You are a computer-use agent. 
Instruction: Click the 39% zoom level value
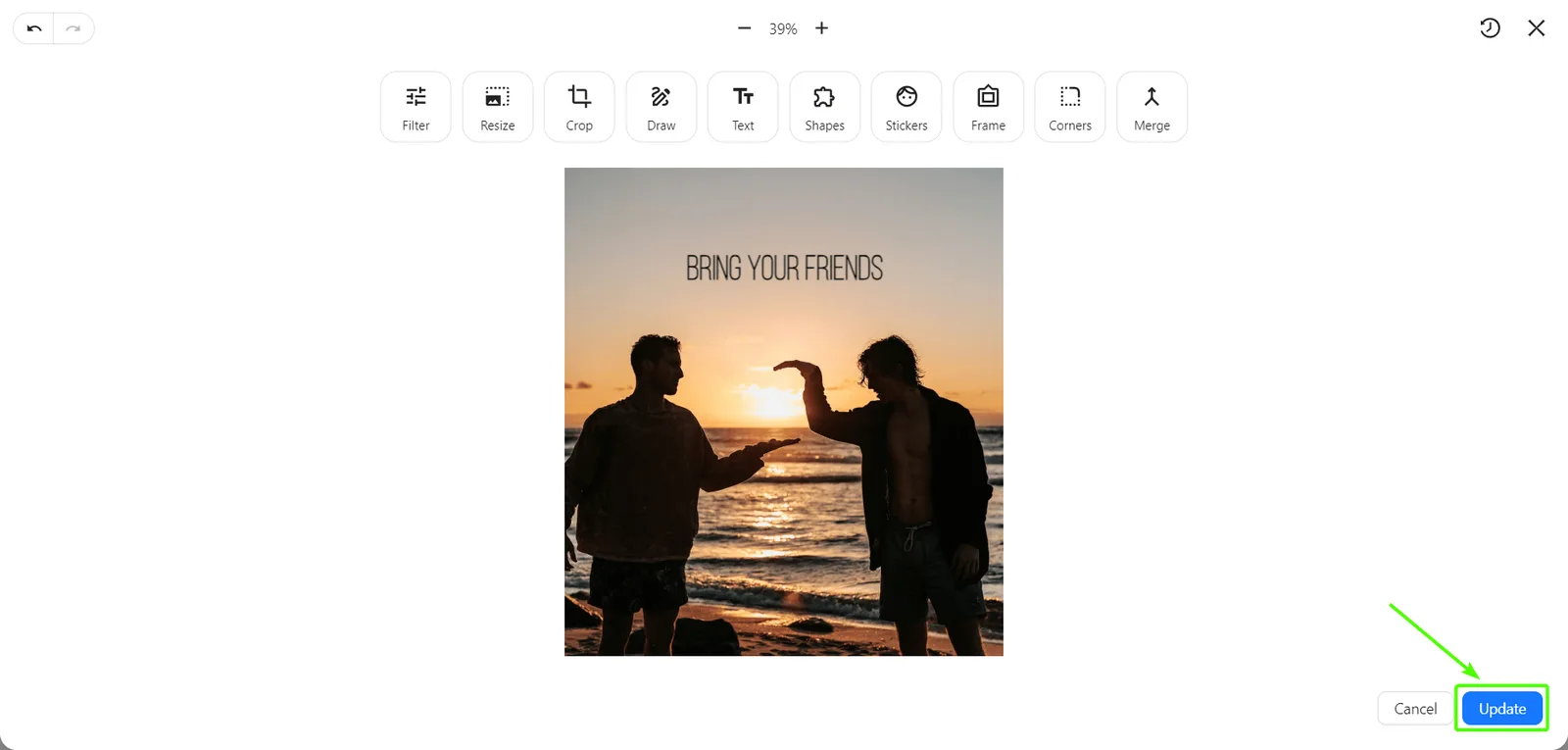(x=783, y=29)
